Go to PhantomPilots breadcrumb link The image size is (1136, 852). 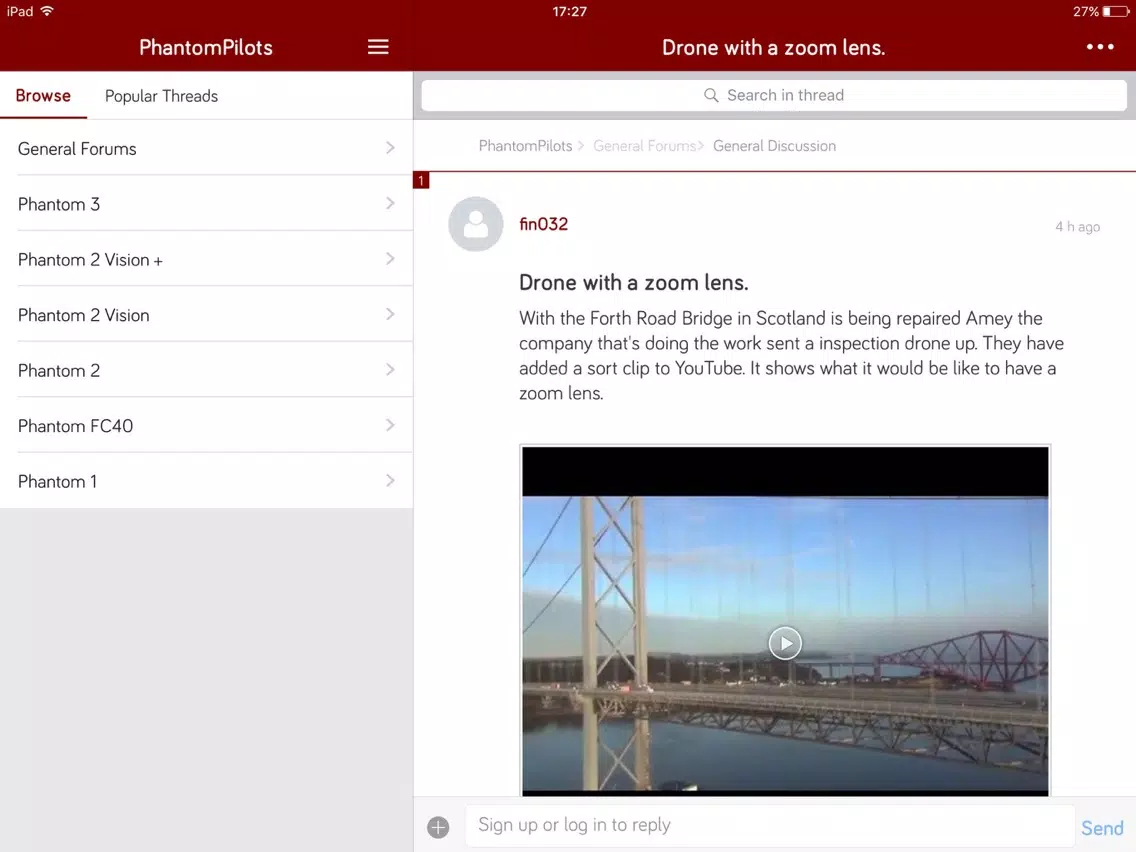(525, 146)
